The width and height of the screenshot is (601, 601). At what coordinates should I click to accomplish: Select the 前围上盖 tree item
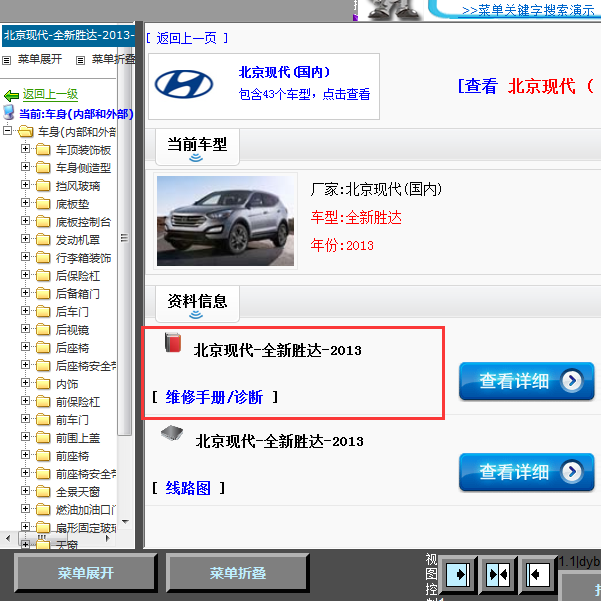pyautogui.click(x=78, y=438)
